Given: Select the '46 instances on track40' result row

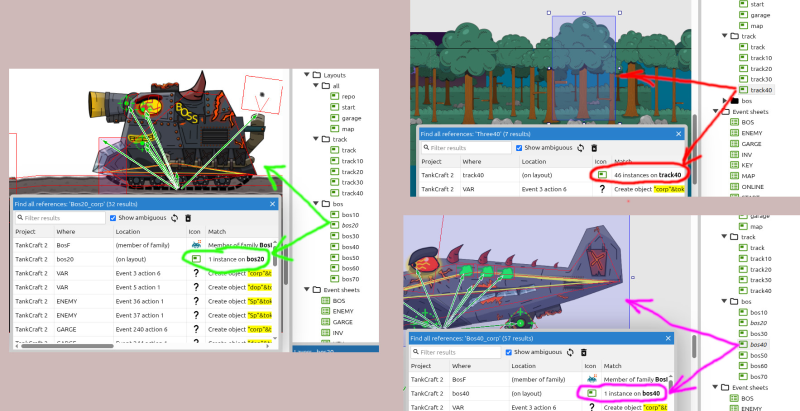Looking at the screenshot, I should pos(648,174).
